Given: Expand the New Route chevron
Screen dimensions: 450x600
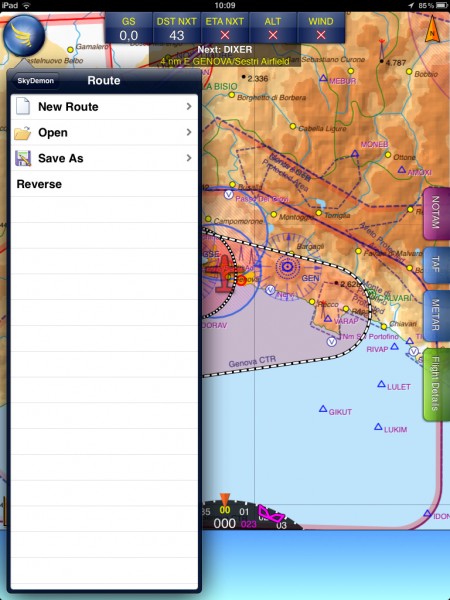Looking at the screenshot, I should click(189, 106).
